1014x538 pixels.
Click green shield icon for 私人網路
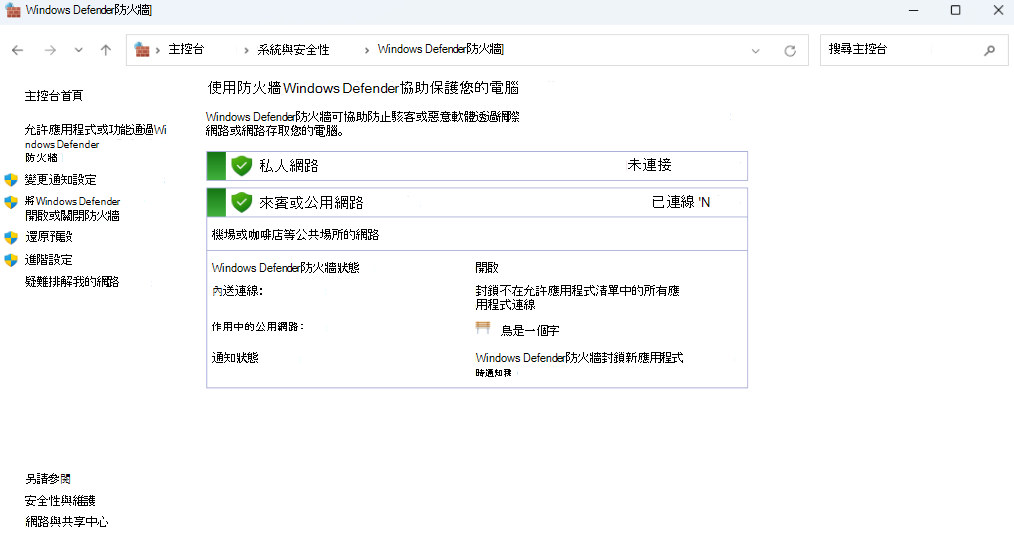[x=241, y=166]
